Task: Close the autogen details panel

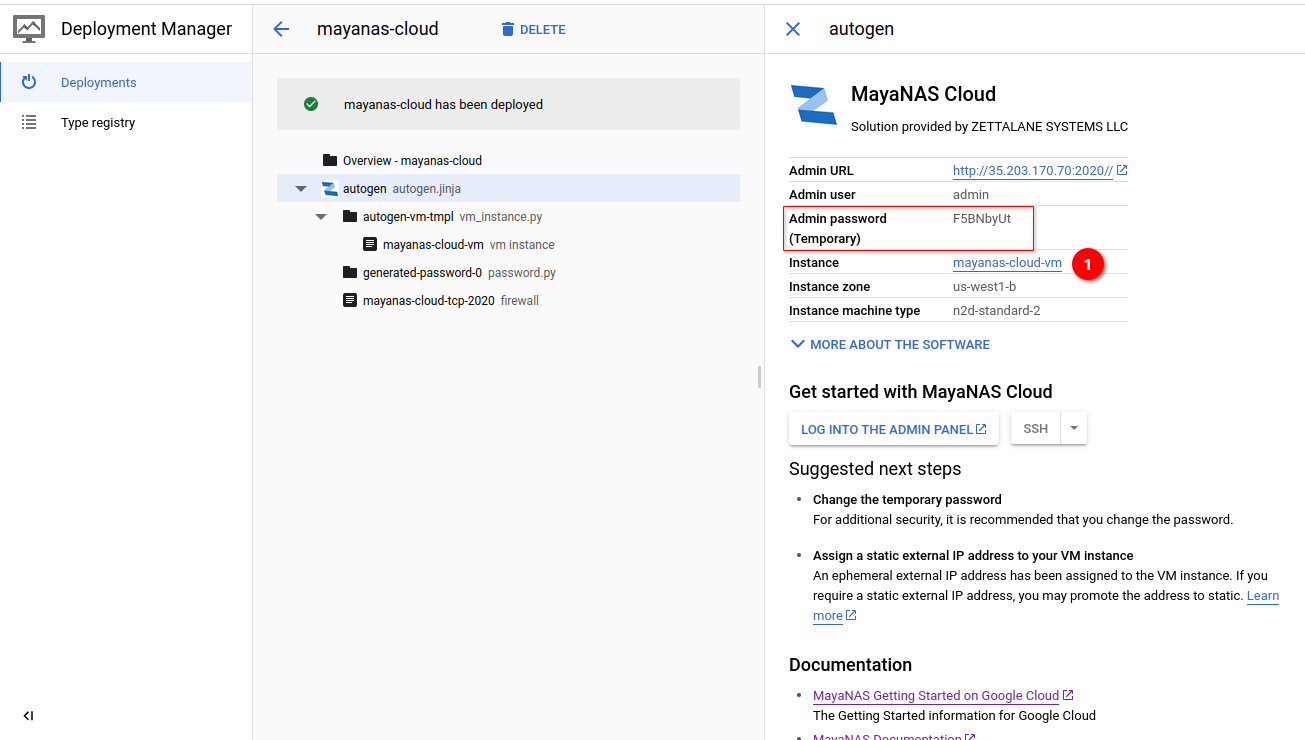Action: (x=793, y=29)
